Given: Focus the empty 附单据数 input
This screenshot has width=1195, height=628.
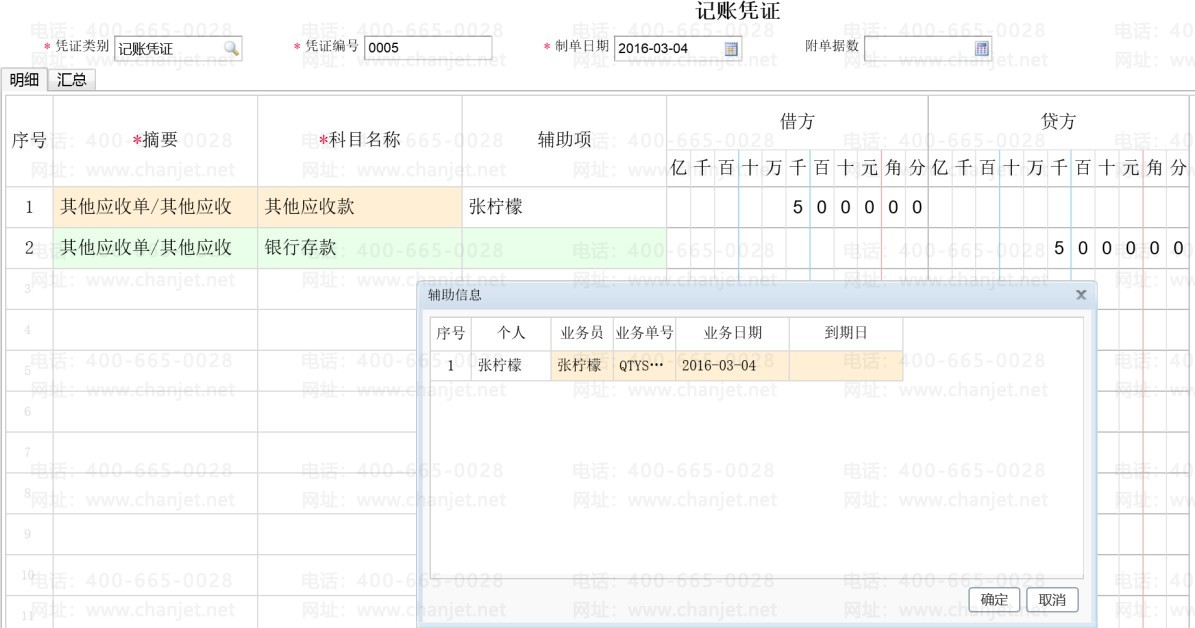Looking at the screenshot, I should (x=927, y=48).
